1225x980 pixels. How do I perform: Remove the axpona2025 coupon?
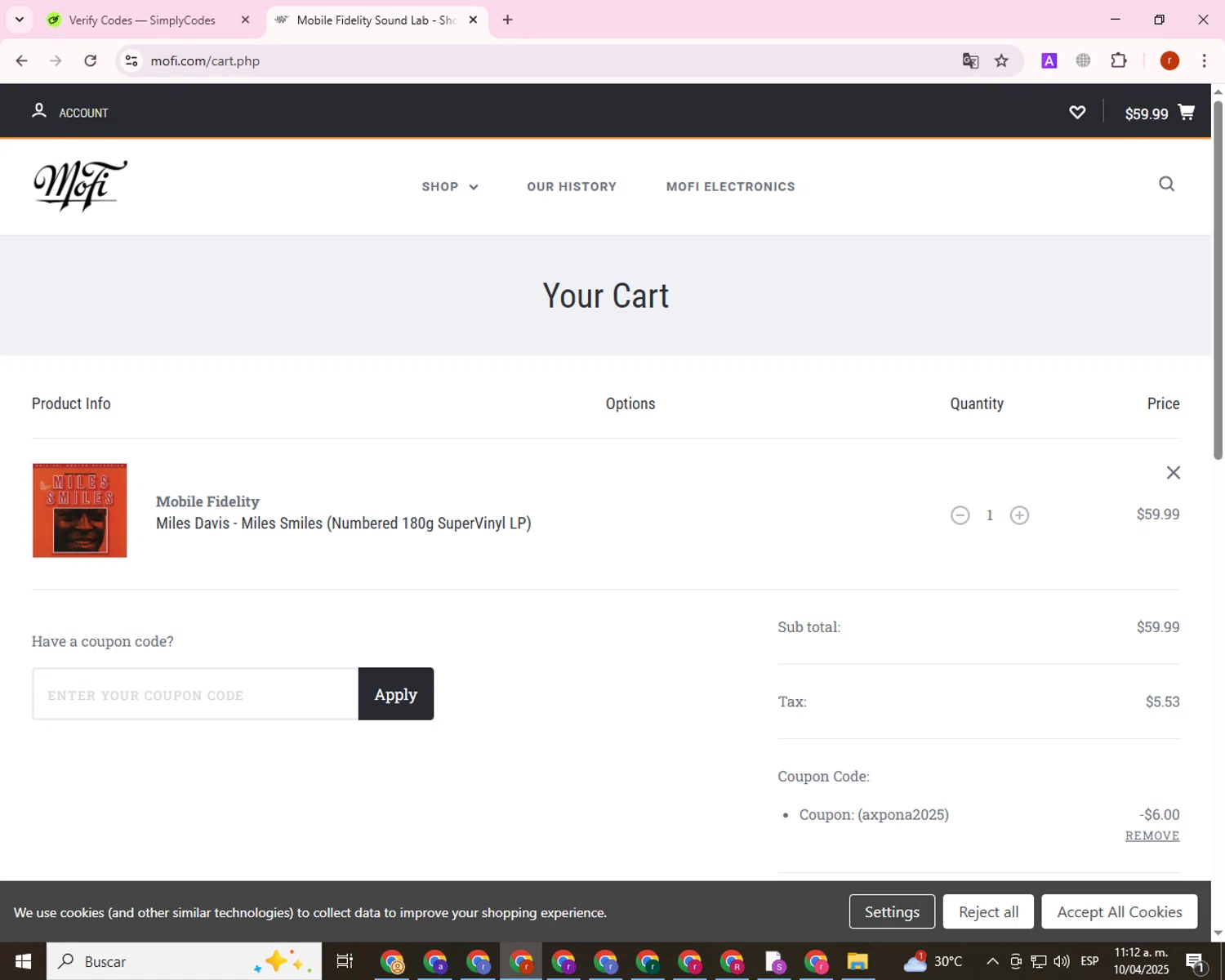tap(1152, 835)
